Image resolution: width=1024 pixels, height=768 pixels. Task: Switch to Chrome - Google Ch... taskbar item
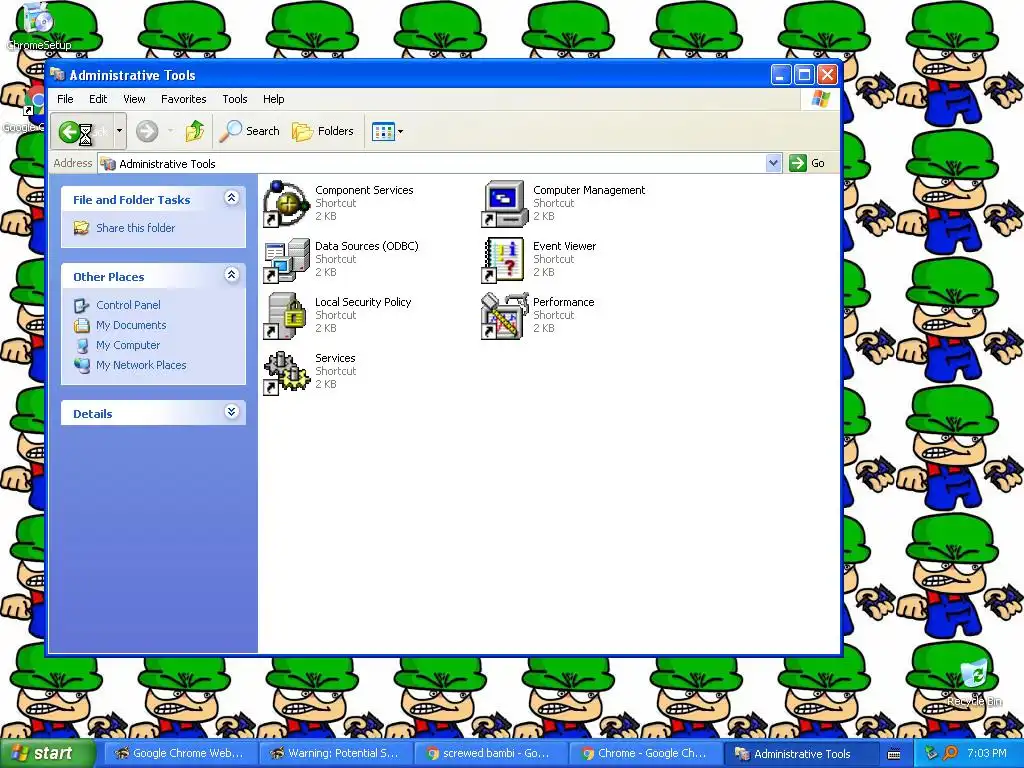645,754
